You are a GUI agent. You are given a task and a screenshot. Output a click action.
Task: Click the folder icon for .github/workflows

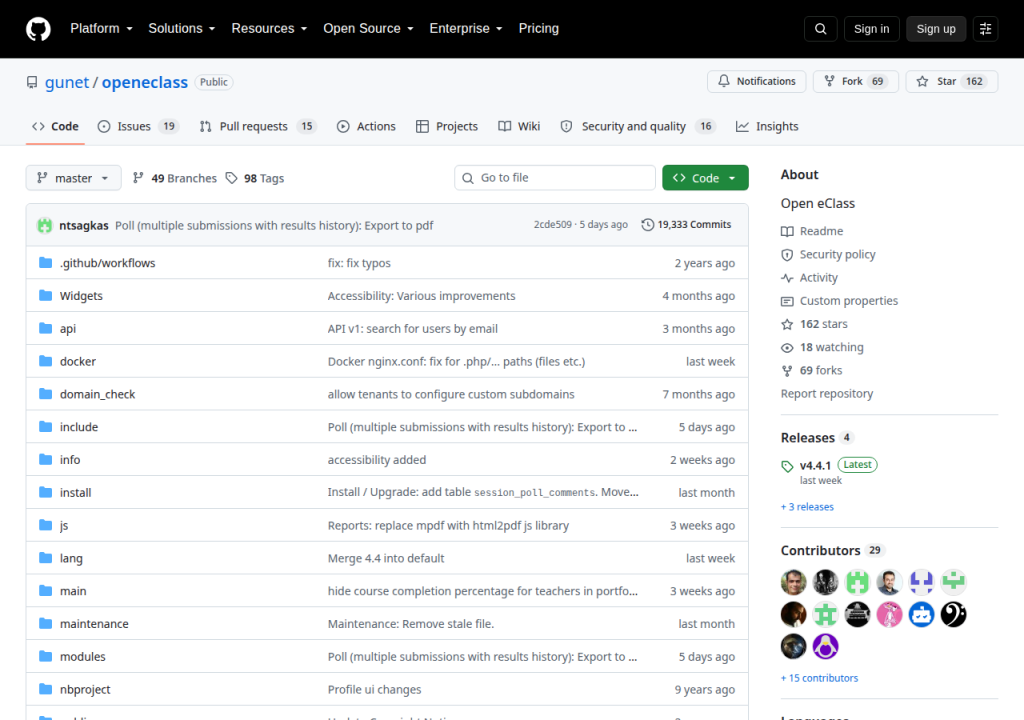[45, 263]
